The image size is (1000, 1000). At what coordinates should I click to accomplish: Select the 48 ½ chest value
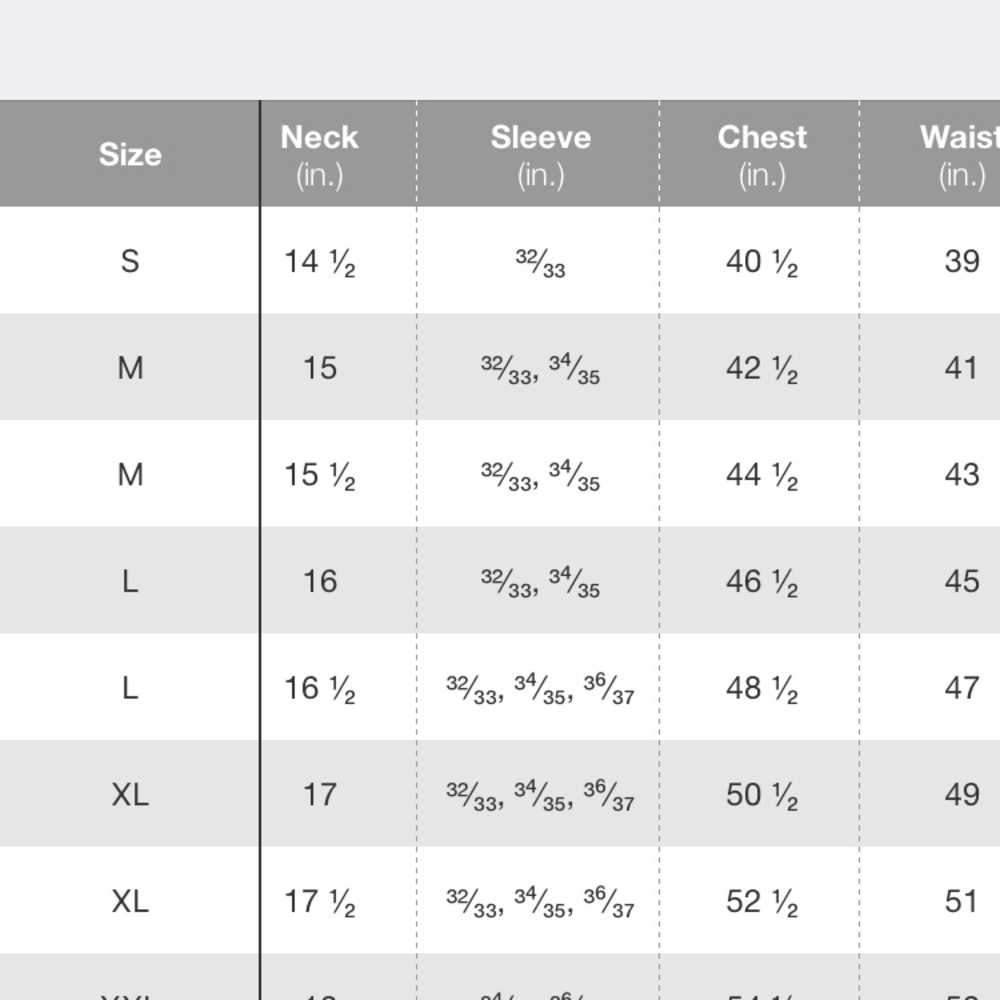click(762, 688)
